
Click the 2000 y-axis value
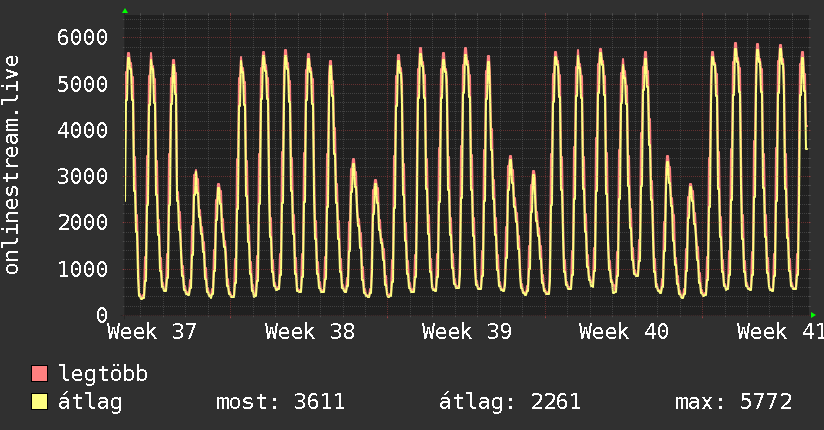coord(83,222)
